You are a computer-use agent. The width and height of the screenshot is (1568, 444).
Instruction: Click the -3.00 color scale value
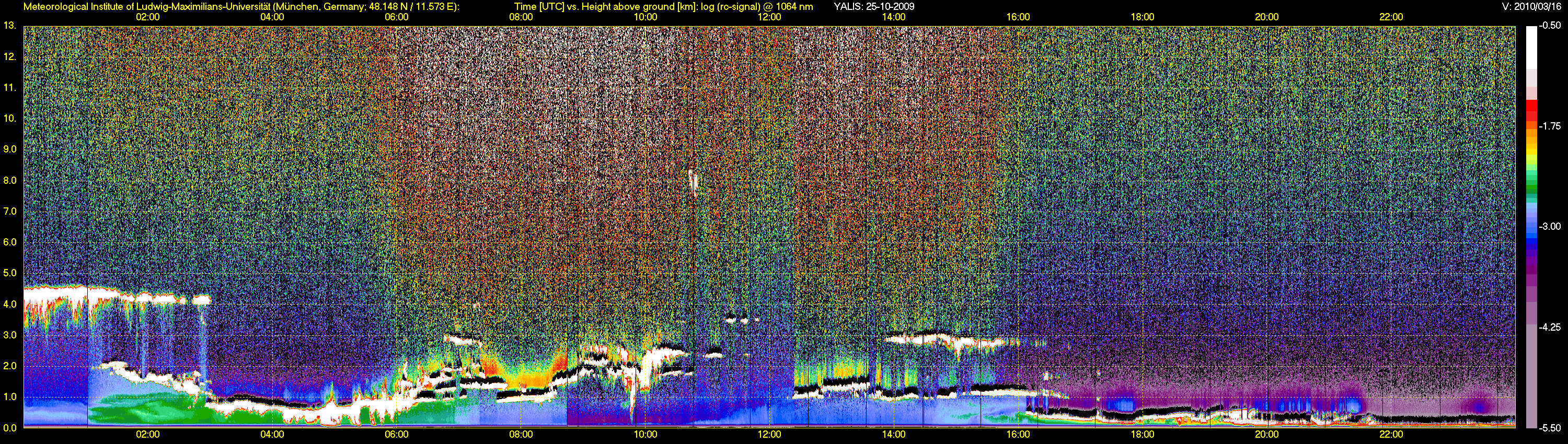(x=1550, y=226)
